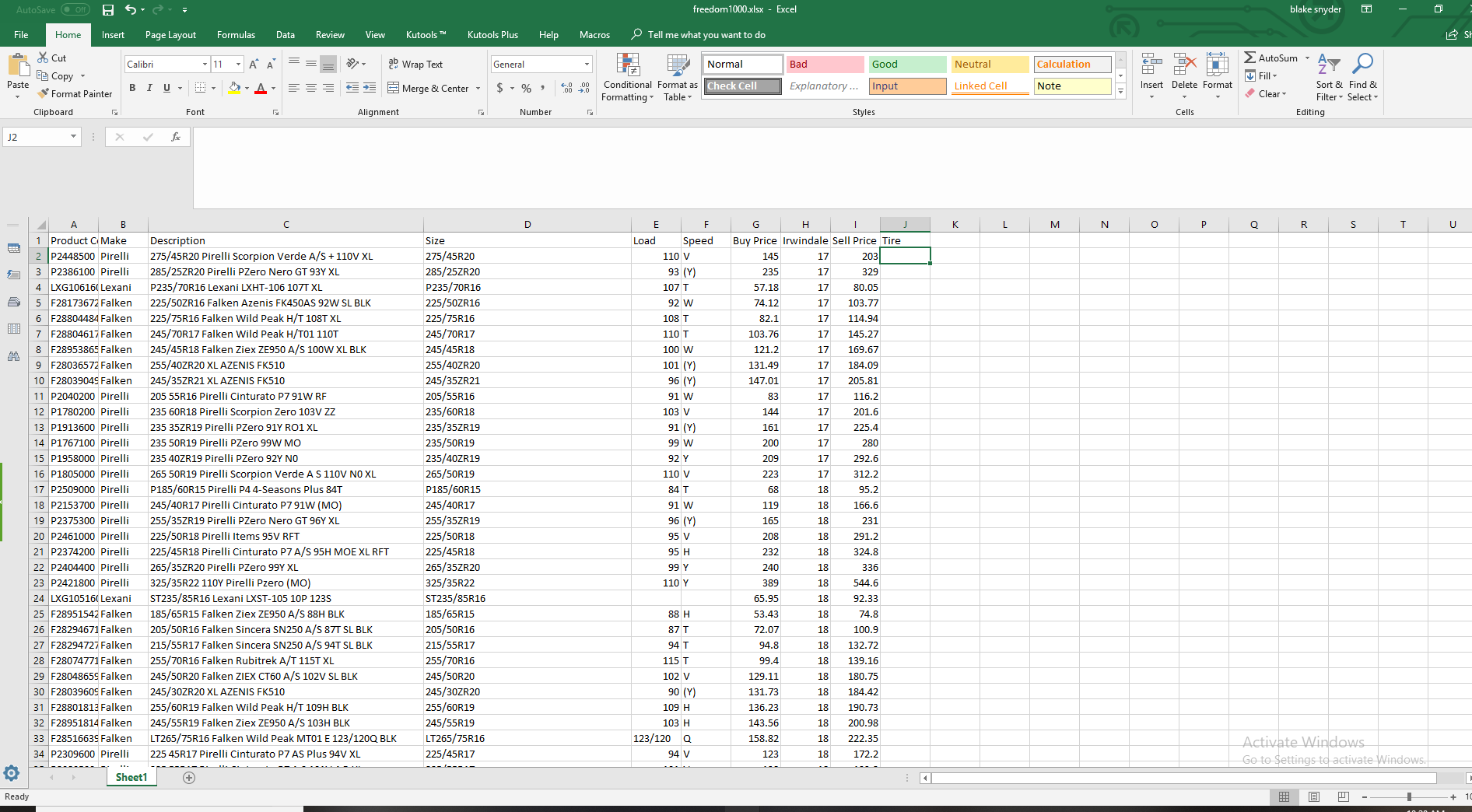Open the File tab
Screen dimensions: 1472x812
(21, 35)
